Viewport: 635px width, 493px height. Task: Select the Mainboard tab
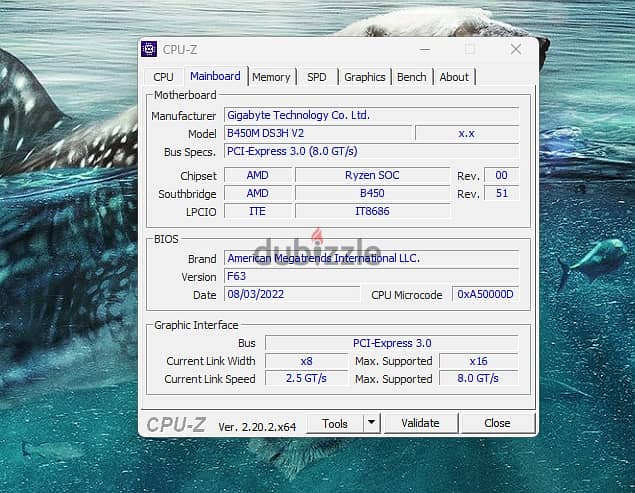215,76
